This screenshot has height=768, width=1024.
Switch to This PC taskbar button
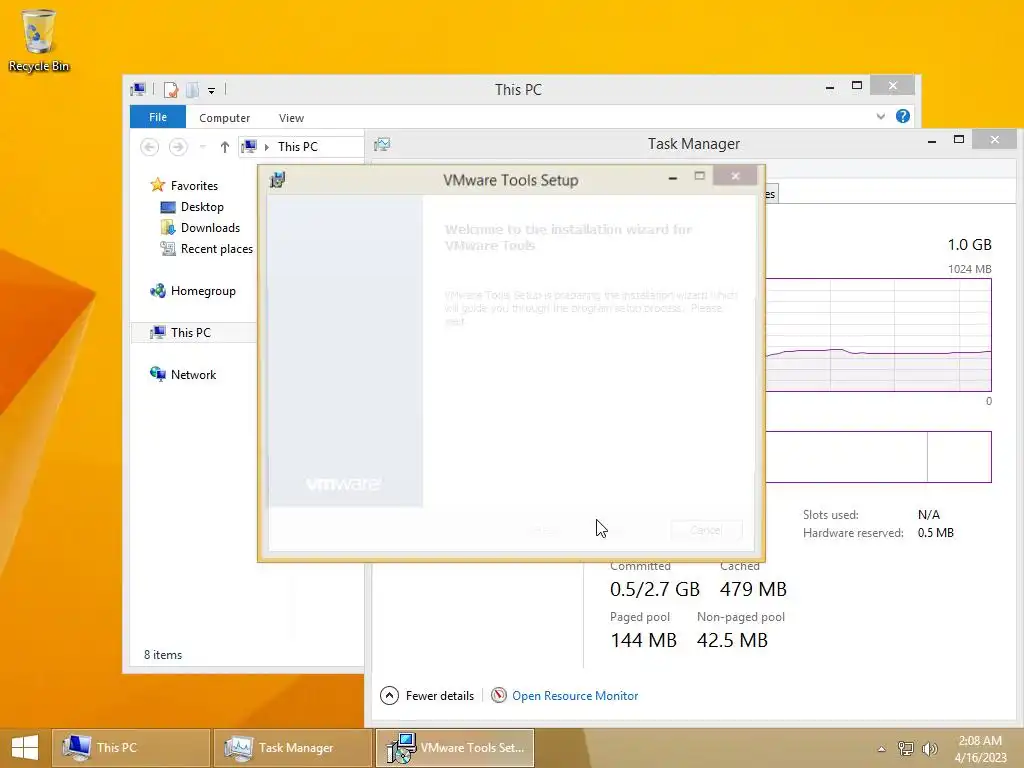coord(131,748)
